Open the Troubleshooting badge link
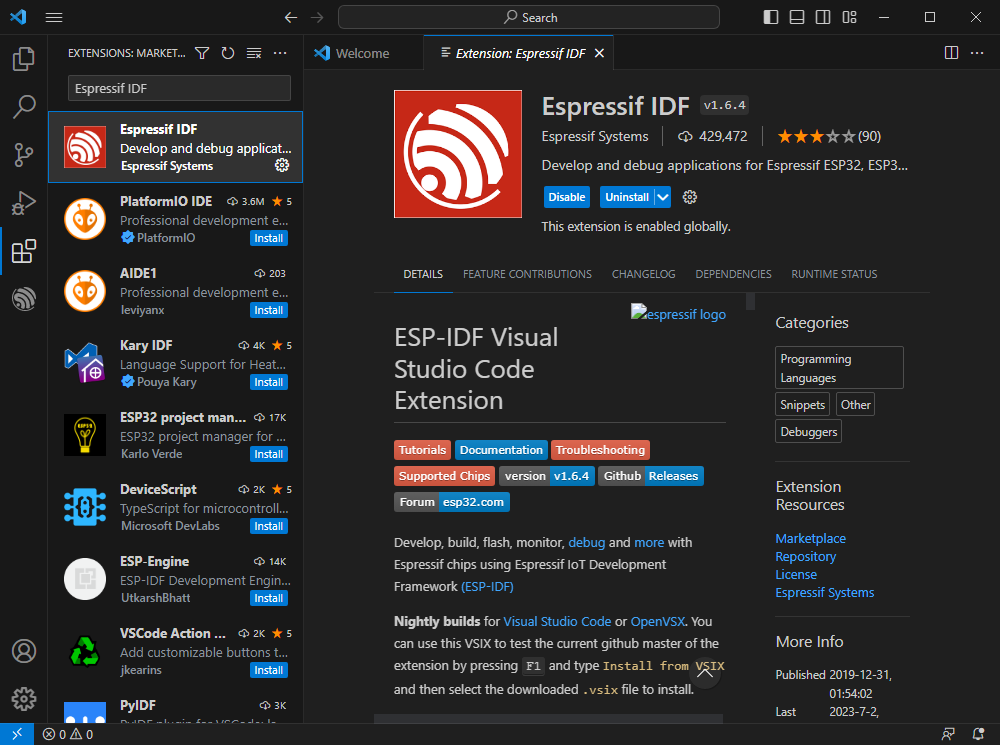 [600, 450]
